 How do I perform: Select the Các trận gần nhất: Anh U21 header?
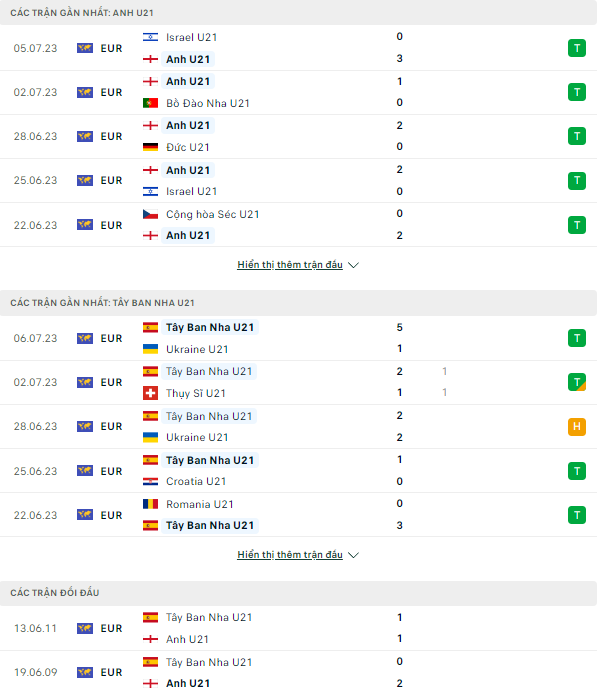point(298,12)
